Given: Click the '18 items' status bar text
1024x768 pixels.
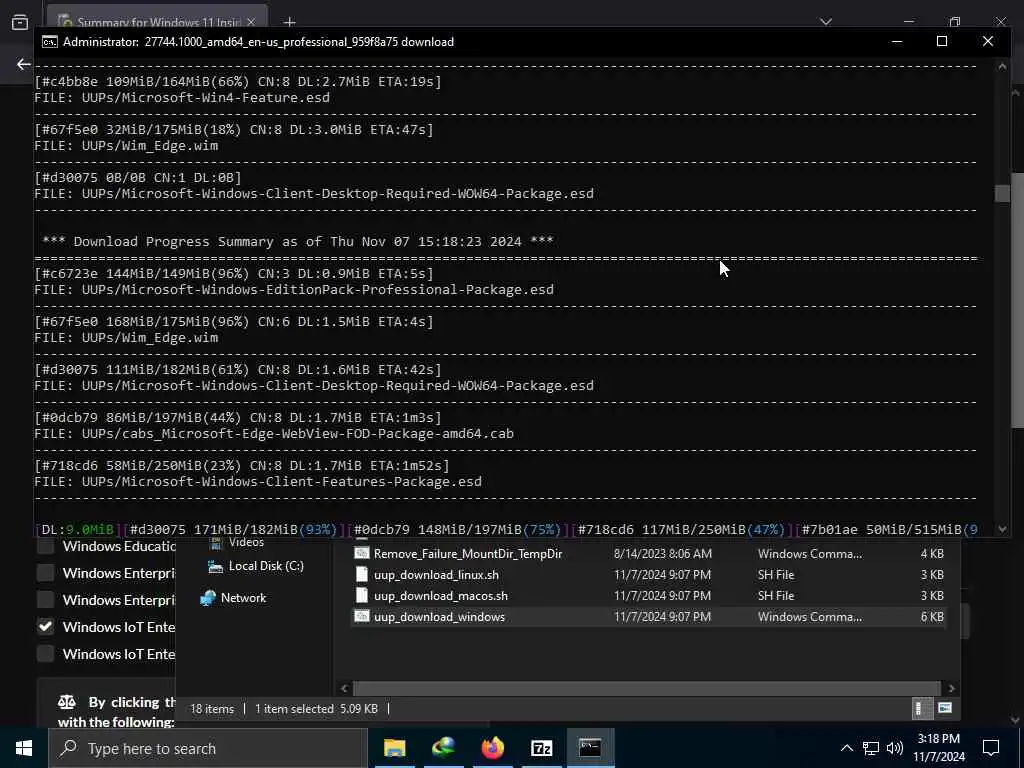Looking at the screenshot, I should (212, 709).
